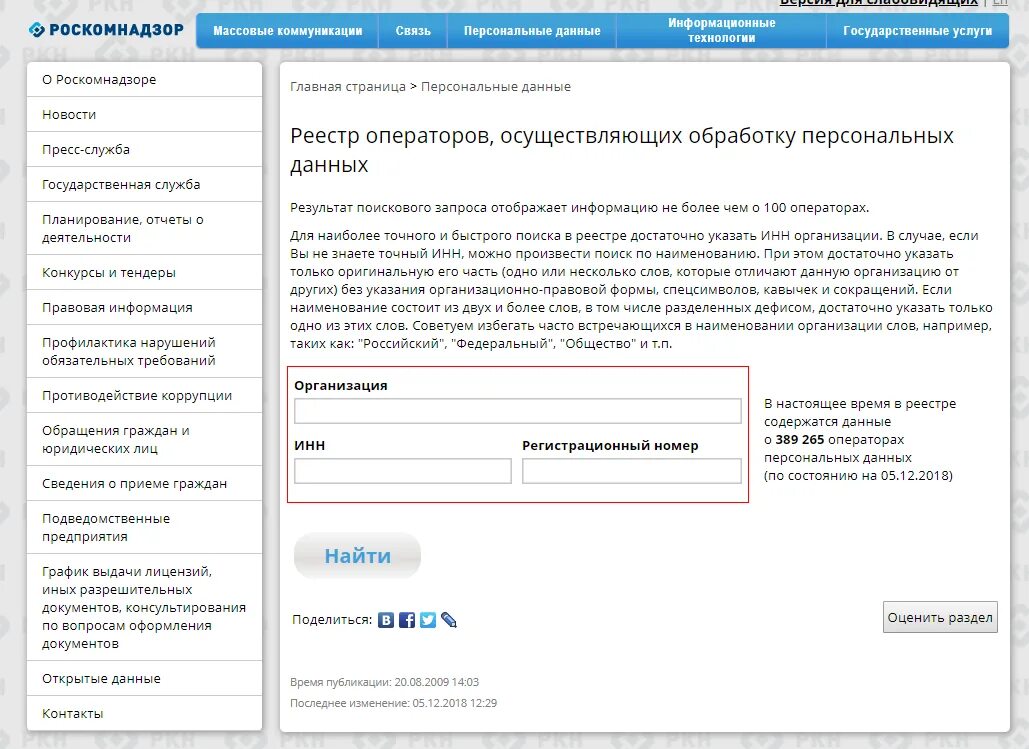The height and width of the screenshot is (749, 1029).
Task: Open Конкурсы и тендеры sidebar item
Action: pyautogui.click(x=144, y=272)
